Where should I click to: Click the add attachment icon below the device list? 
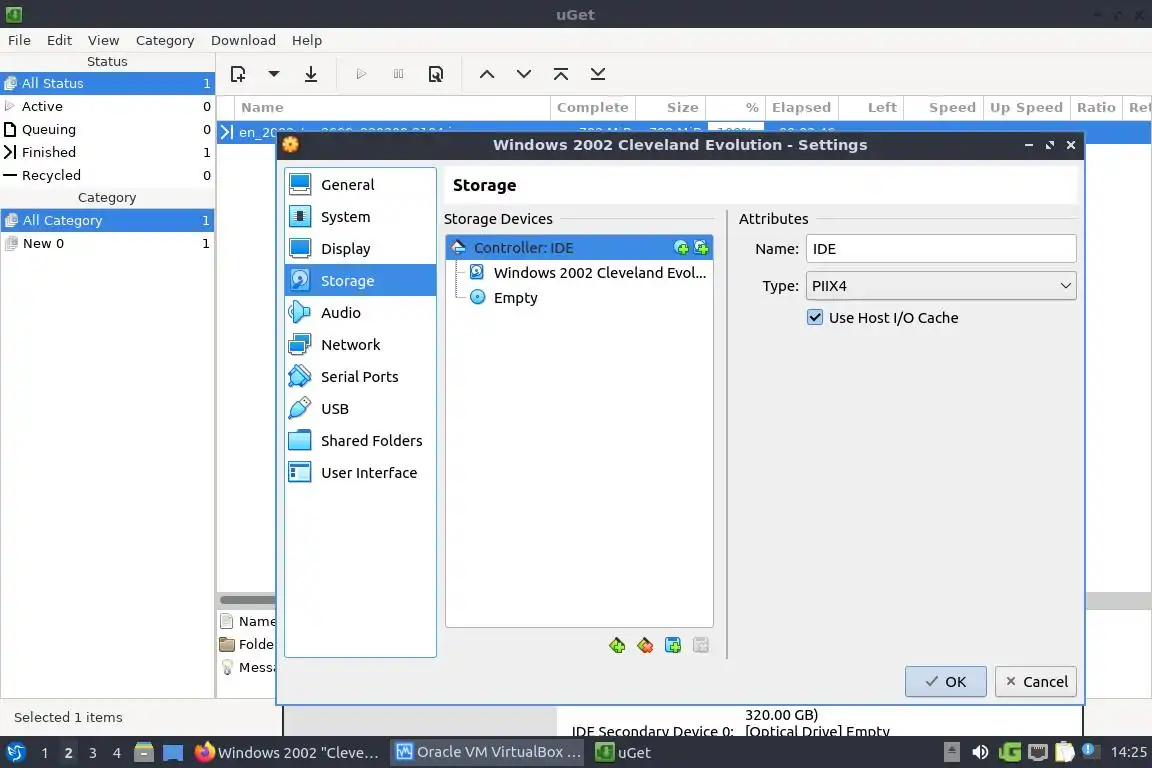(673, 645)
